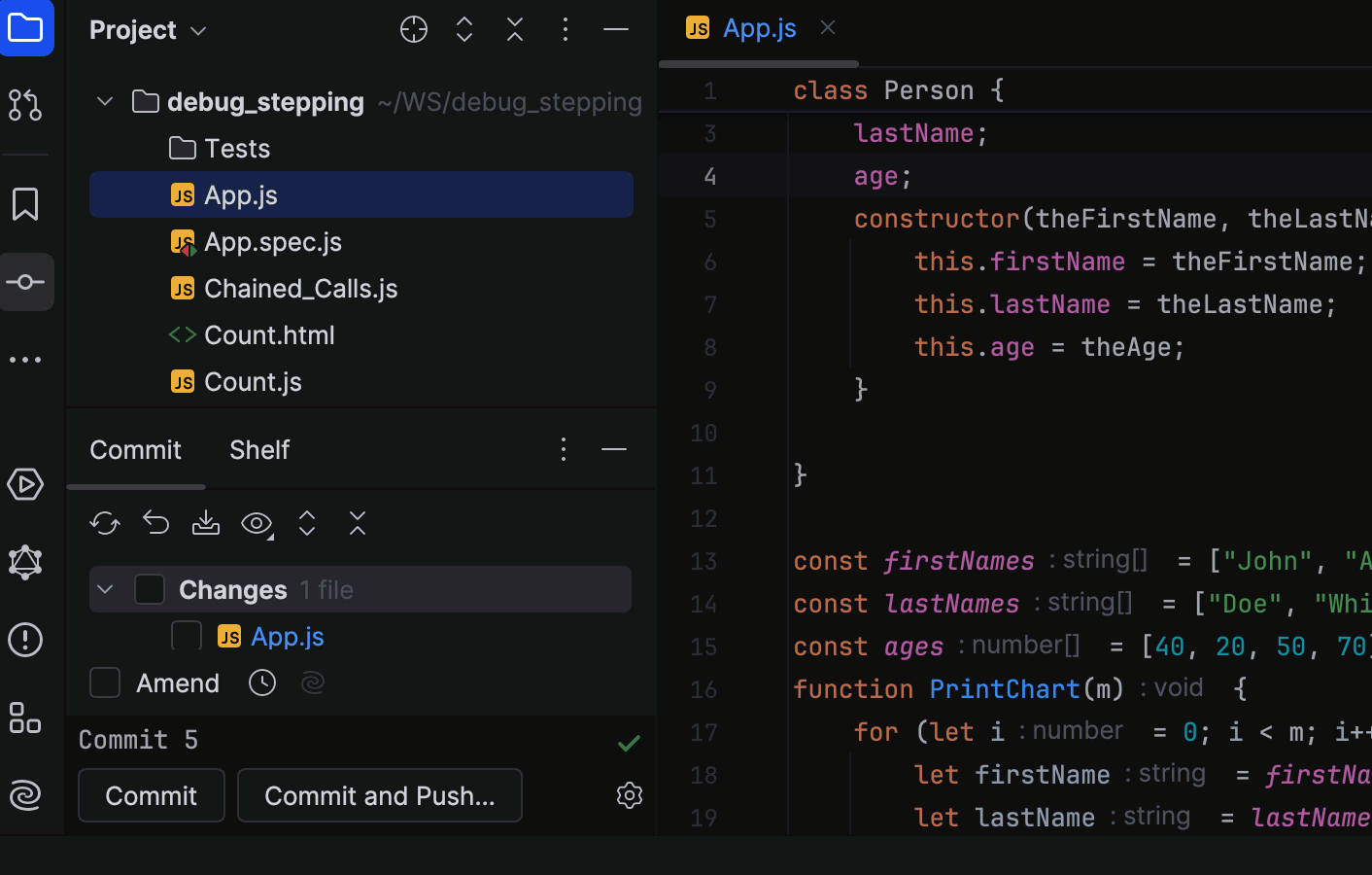The width and height of the screenshot is (1372, 875).
Task: Enable the Amend checkbox
Action: 104,682
